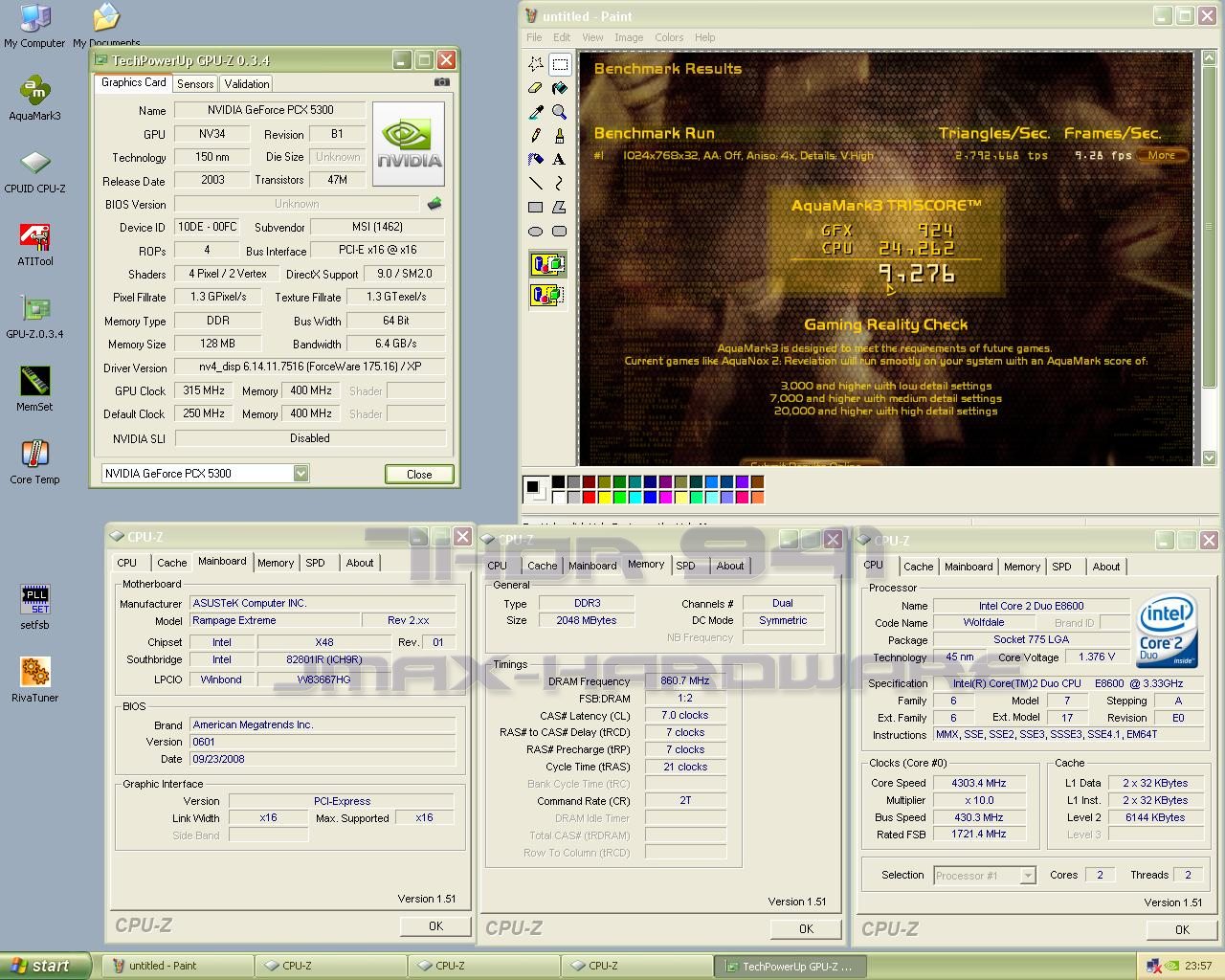Image resolution: width=1225 pixels, height=980 pixels.
Task: Choose the Curve tool in Paint
Action: (560, 183)
